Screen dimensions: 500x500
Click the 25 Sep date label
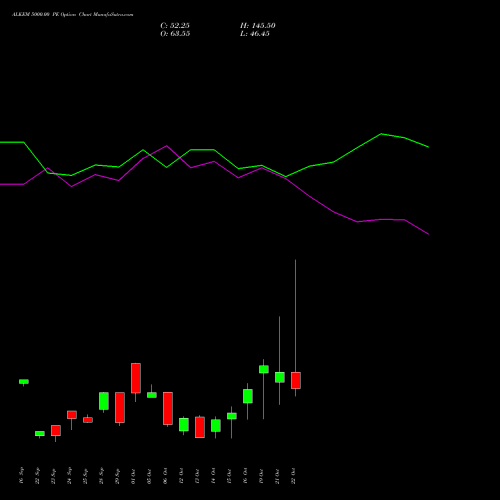click(86, 476)
